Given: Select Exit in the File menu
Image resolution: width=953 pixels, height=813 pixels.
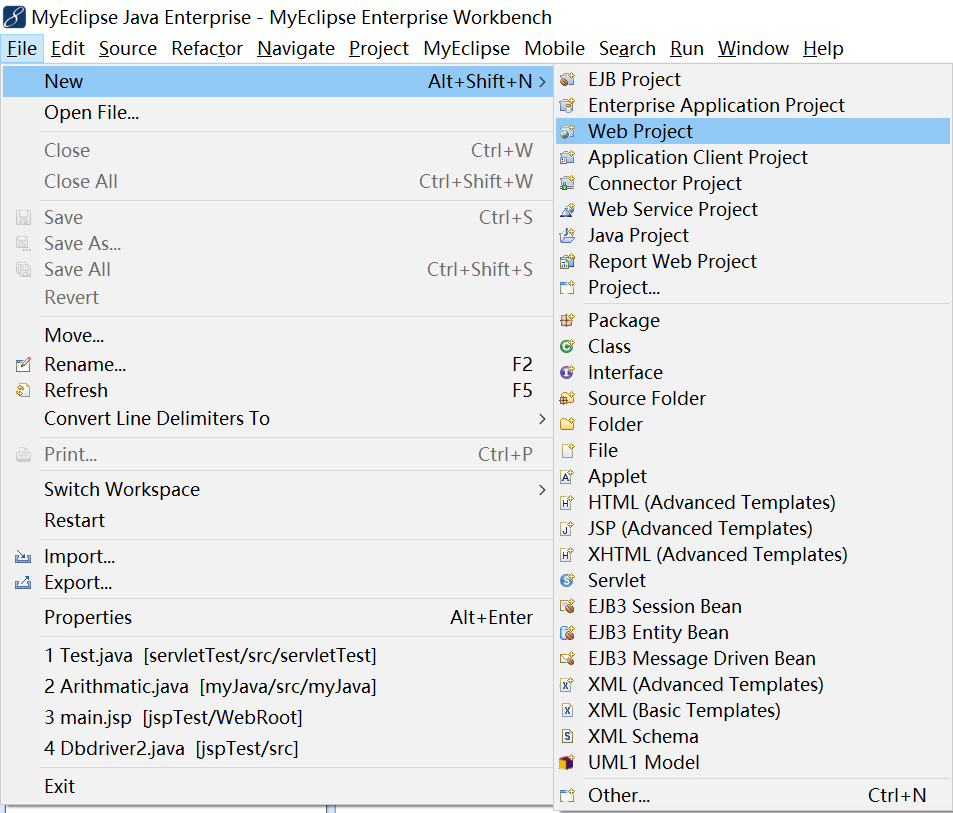Looking at the screenshot, I should tap(277, 786).
